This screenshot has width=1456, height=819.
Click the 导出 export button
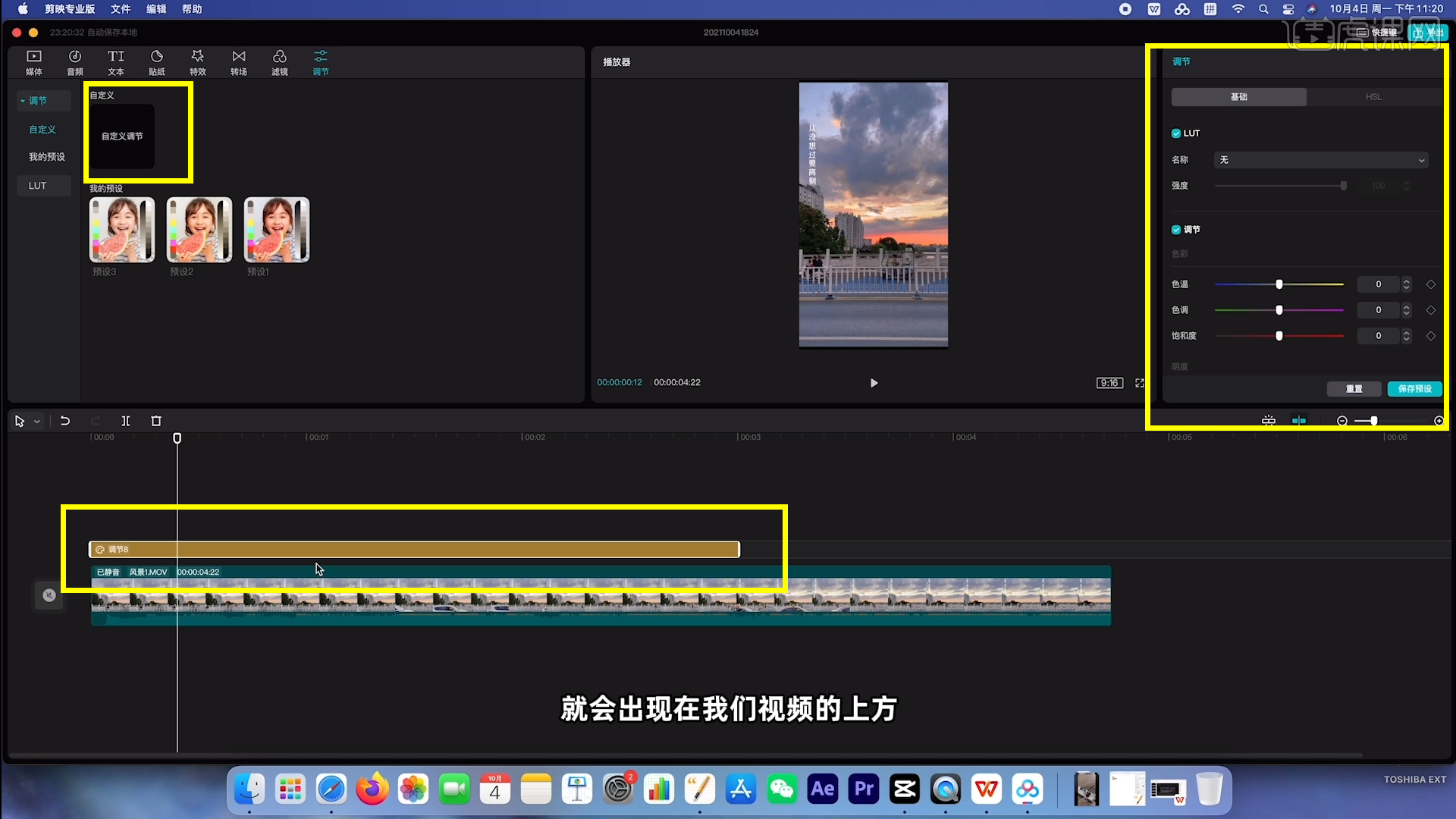point(1427,33)
